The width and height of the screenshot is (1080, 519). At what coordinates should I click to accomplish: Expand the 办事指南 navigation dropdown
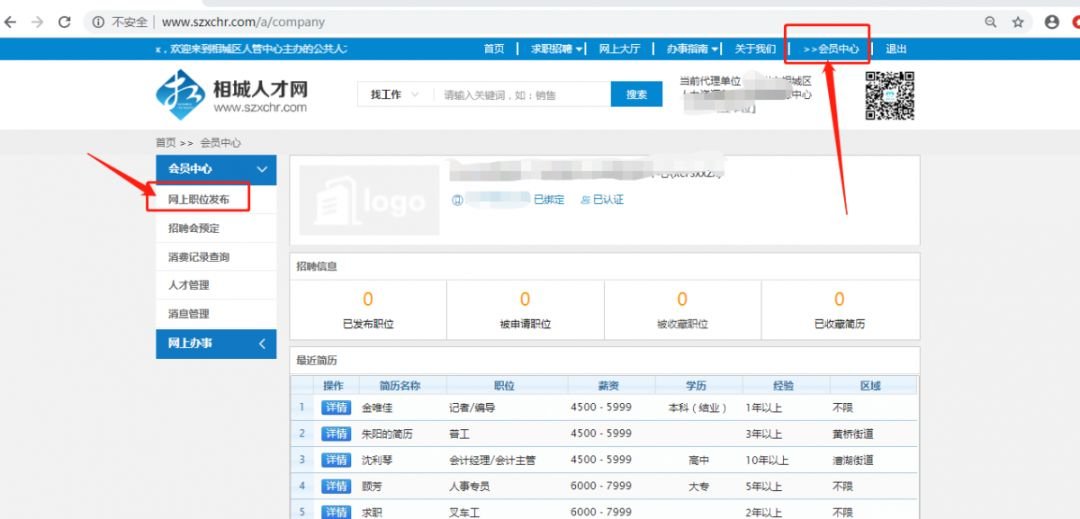[692, 49]
